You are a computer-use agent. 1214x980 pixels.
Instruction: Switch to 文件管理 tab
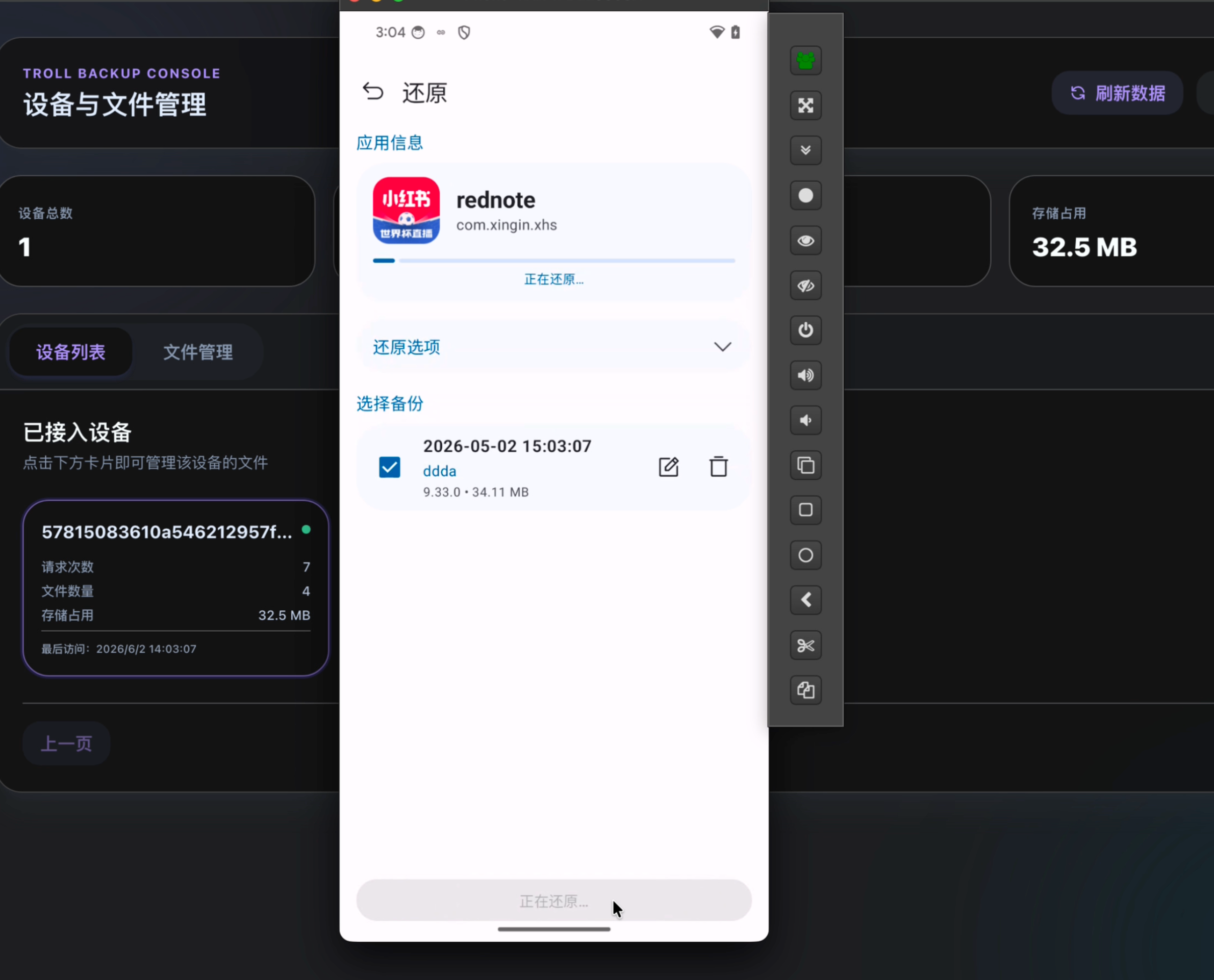pos(197,352)
